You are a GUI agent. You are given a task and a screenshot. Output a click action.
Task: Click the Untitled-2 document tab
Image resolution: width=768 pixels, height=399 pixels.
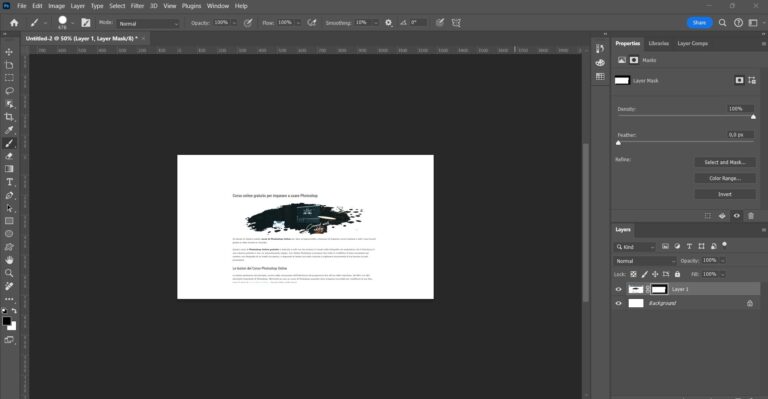click(81, 38)
